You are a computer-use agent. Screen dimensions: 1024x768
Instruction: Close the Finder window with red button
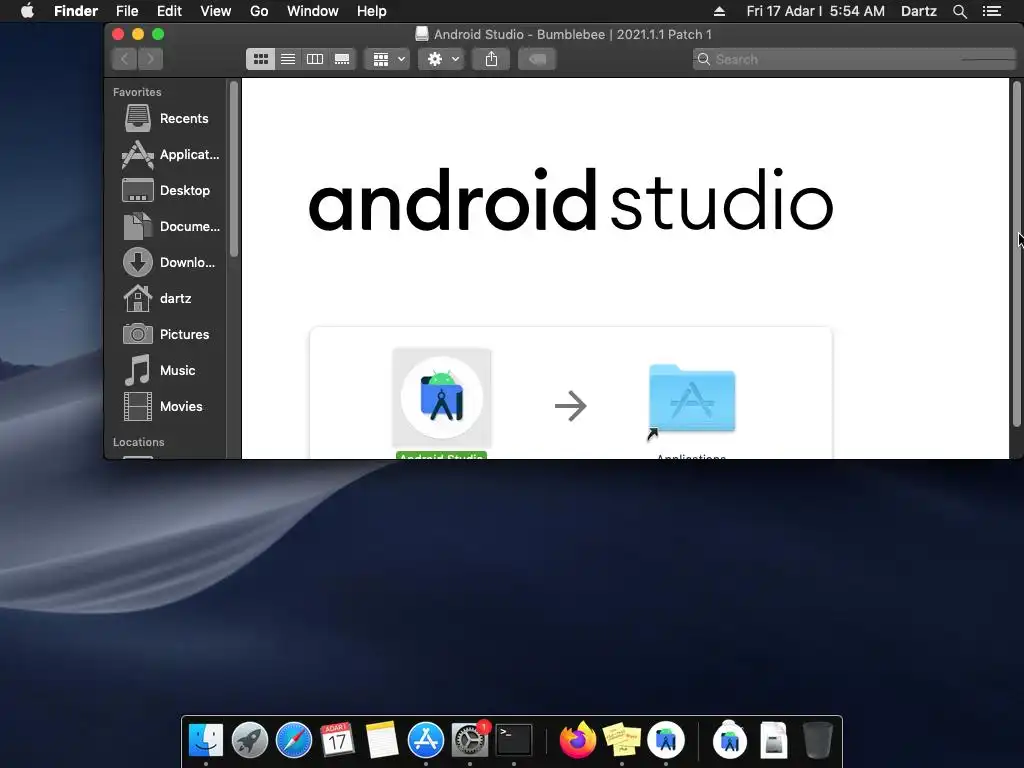pos(118,34)
